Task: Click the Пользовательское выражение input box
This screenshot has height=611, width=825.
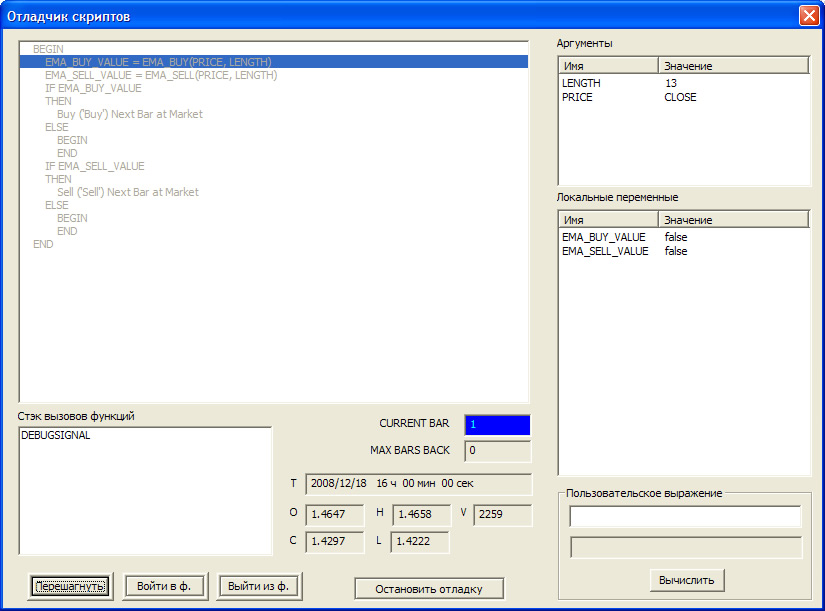Action: tap(685, 516)
